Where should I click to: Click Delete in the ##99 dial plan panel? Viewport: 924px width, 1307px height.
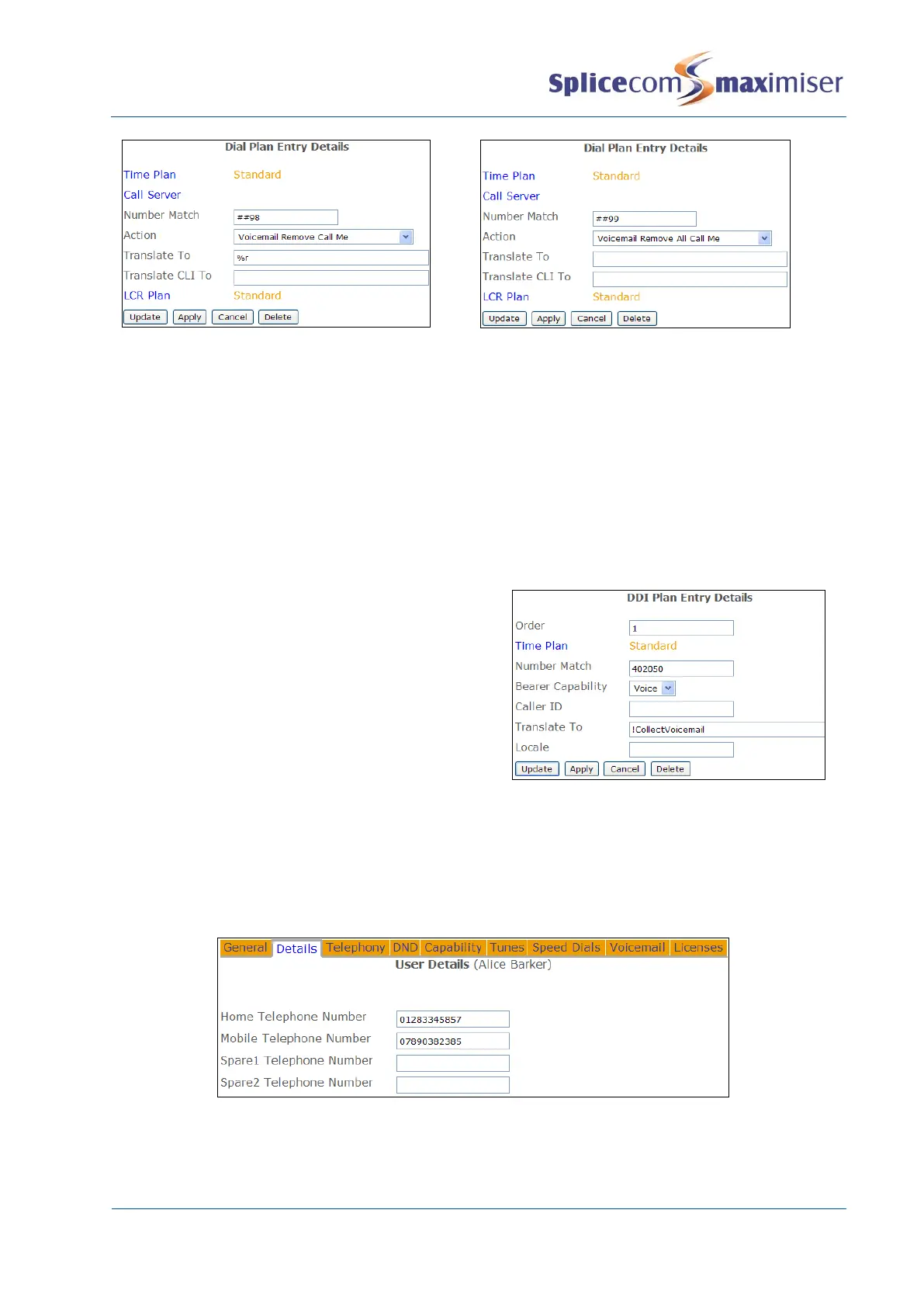pos(637,318)
